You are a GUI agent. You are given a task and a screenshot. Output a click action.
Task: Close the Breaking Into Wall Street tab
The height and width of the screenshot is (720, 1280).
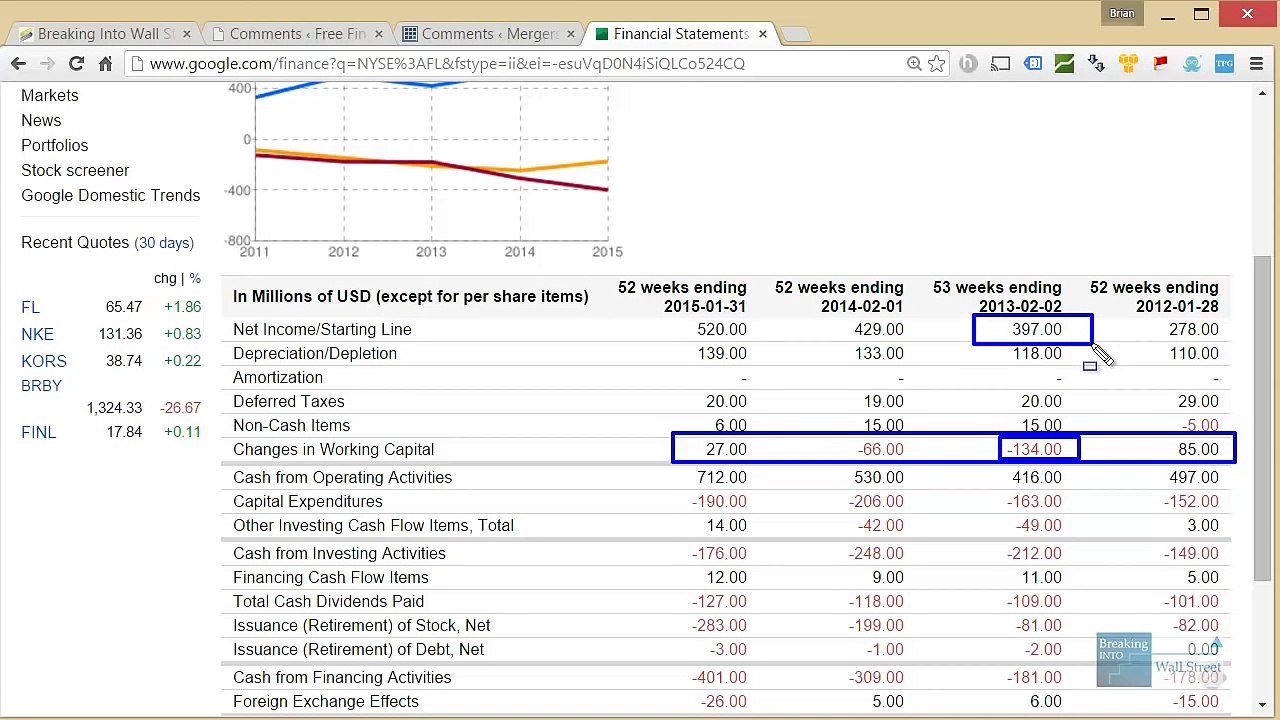(186, 34)
